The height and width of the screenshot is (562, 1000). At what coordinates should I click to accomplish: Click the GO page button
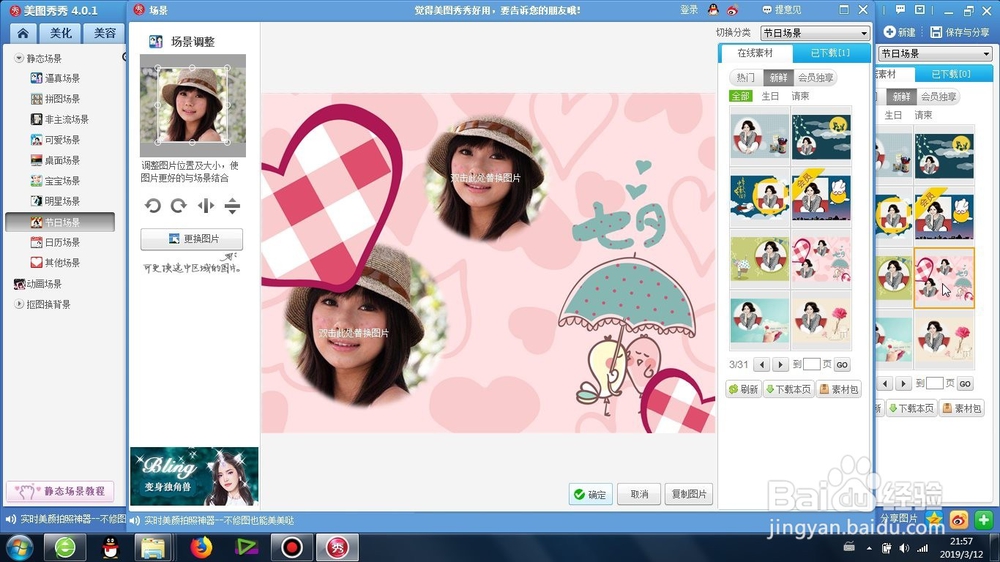coord(842,365)
